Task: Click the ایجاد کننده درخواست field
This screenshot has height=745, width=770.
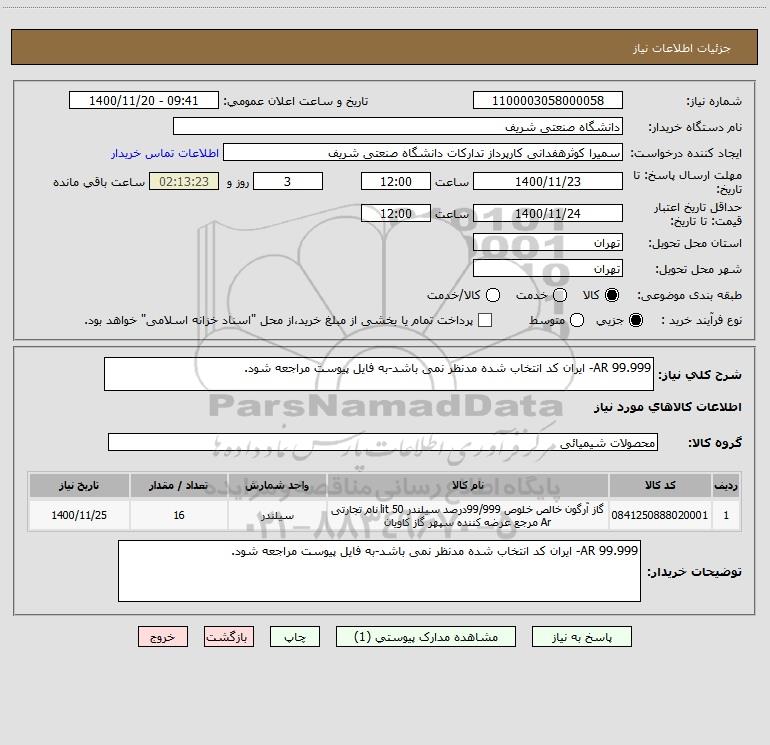Action: click(x=423, y=152)
